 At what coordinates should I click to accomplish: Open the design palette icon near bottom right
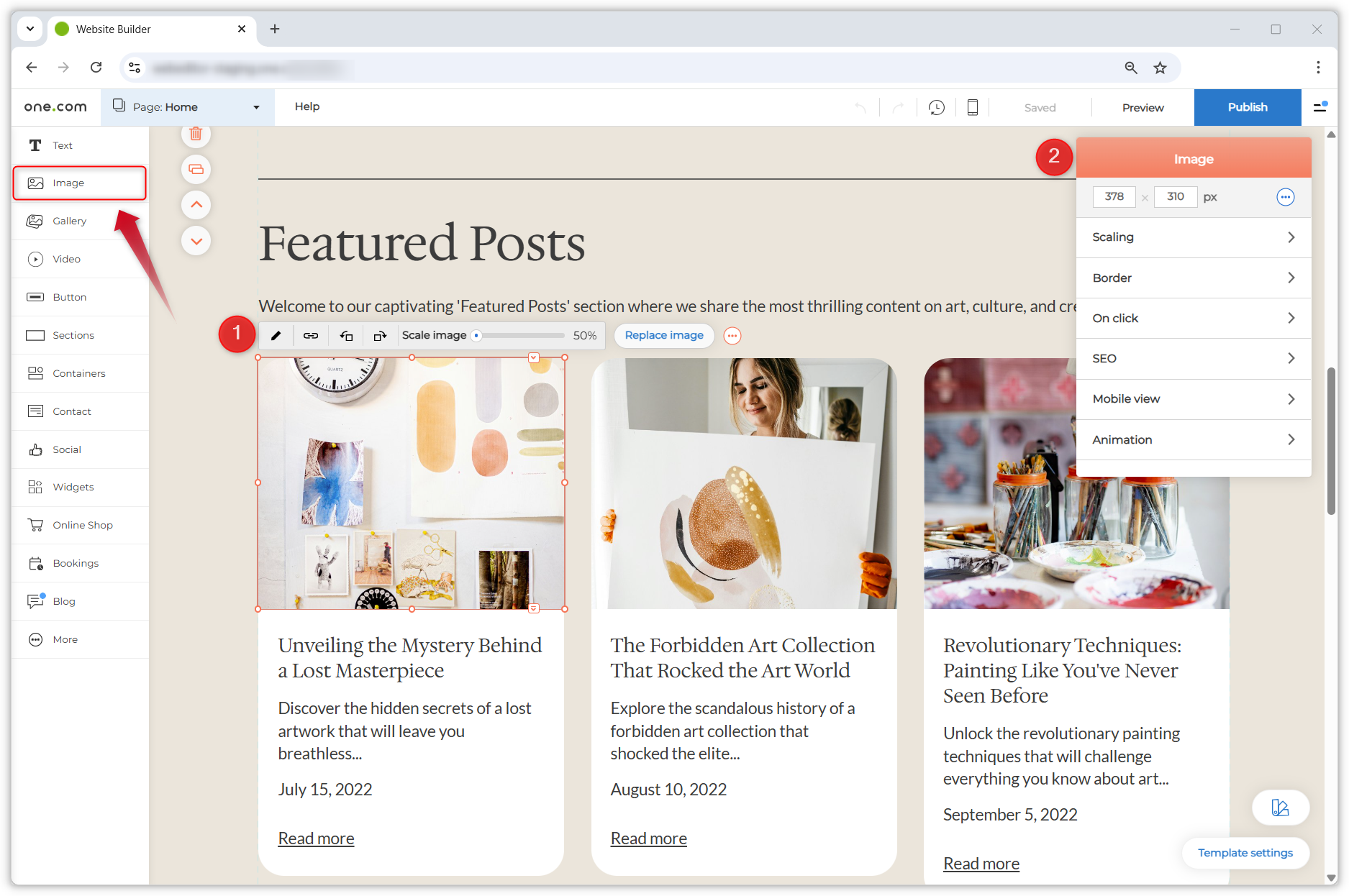1280,808
